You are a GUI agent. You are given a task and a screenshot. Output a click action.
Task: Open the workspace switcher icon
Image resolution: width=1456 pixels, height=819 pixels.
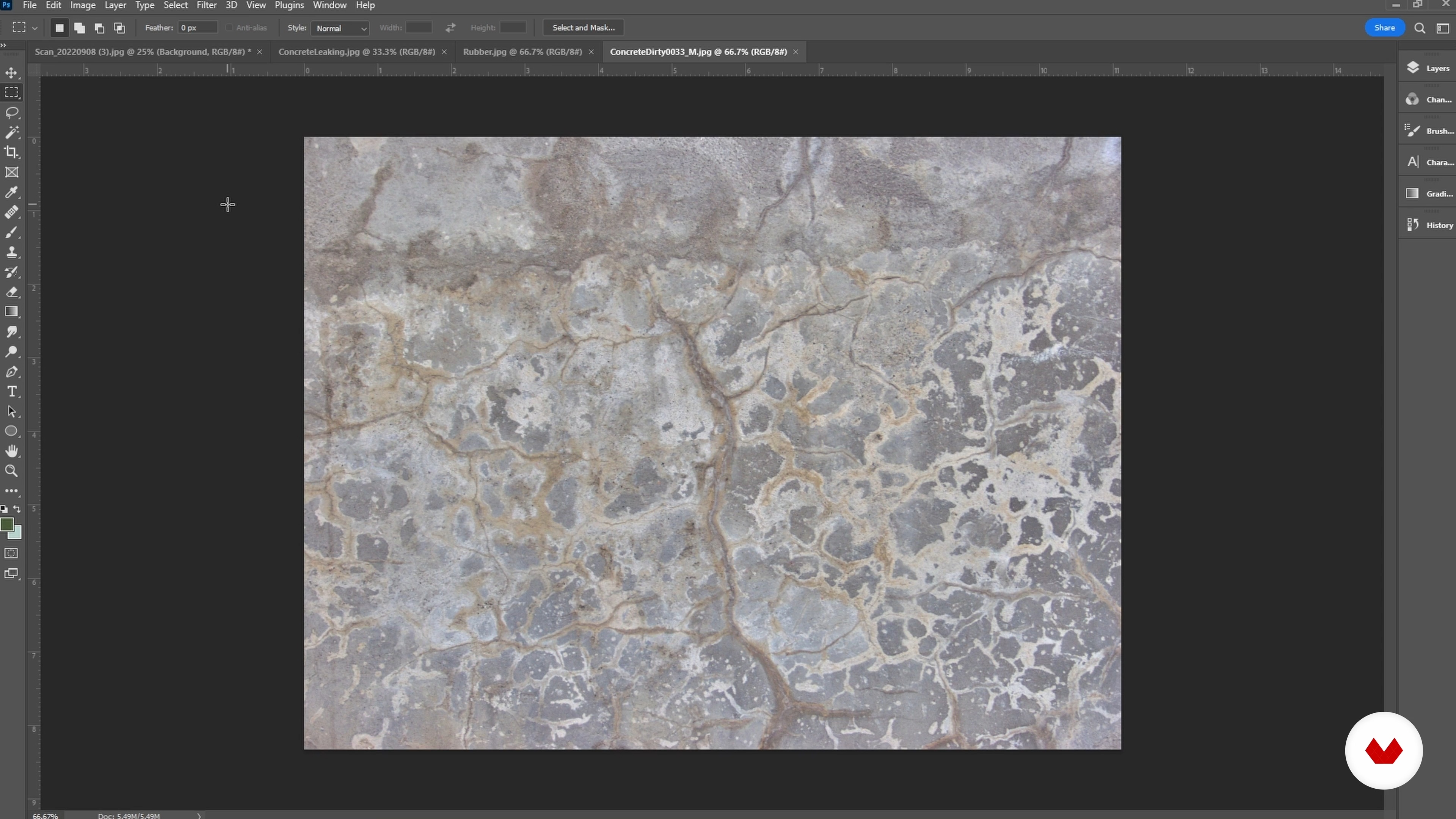click(1443, 28)
